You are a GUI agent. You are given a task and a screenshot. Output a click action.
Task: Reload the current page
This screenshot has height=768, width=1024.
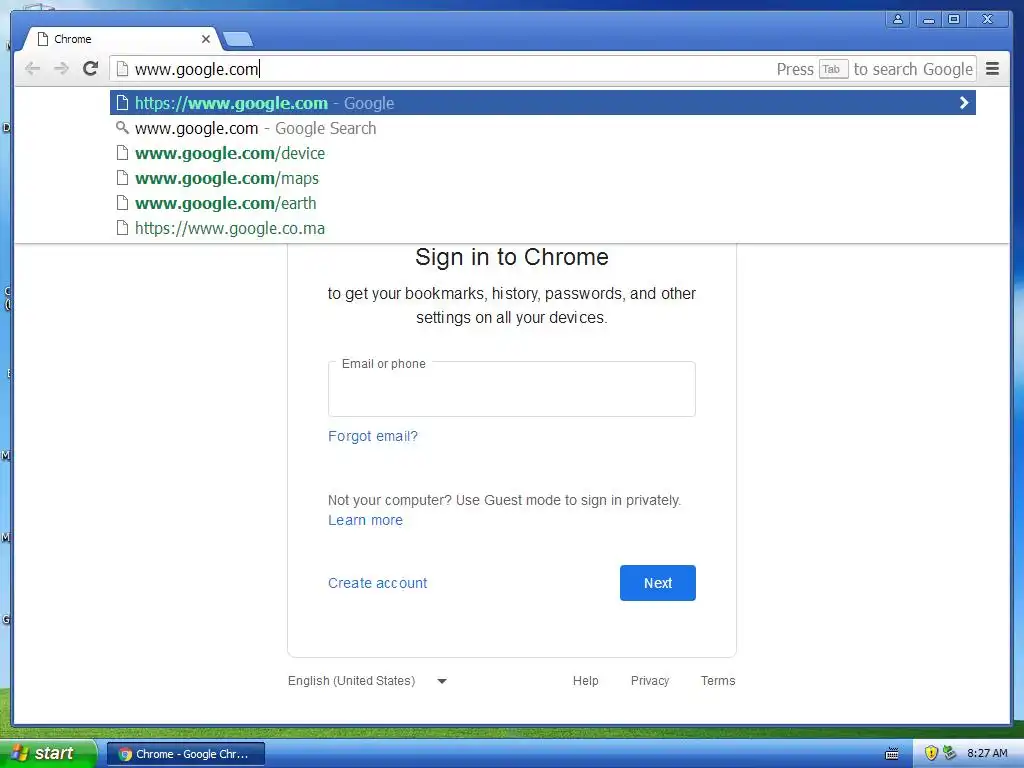tap(91, 69)
